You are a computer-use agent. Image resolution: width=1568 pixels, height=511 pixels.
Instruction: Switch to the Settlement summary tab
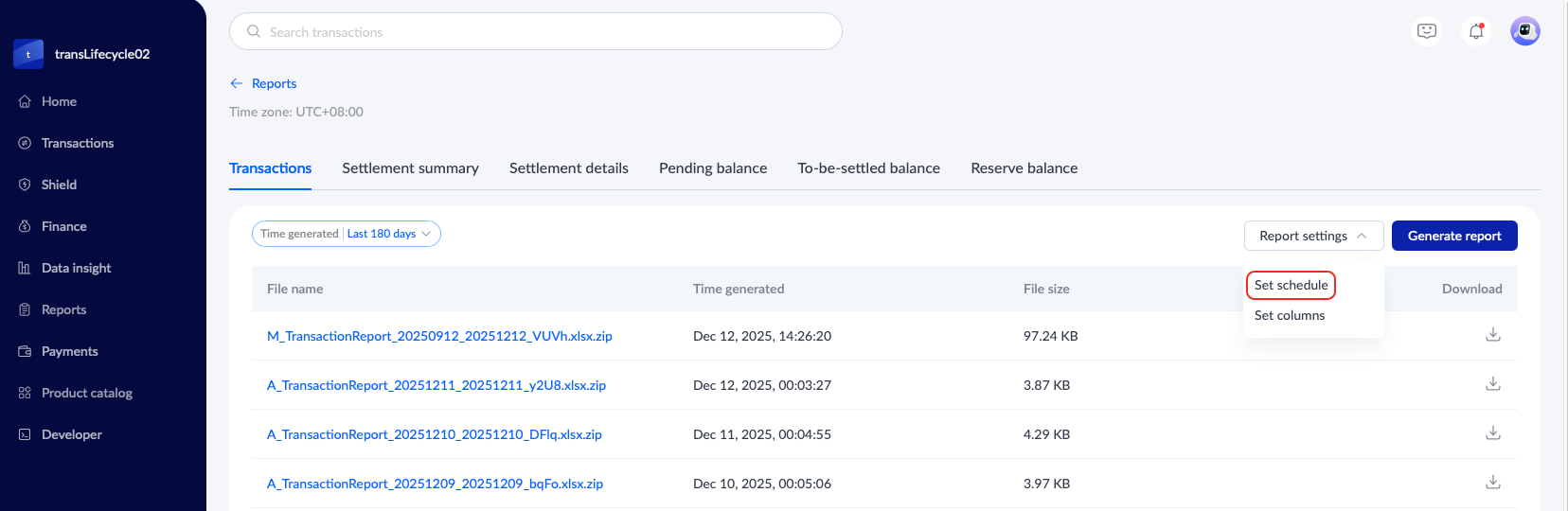[410, 168]
